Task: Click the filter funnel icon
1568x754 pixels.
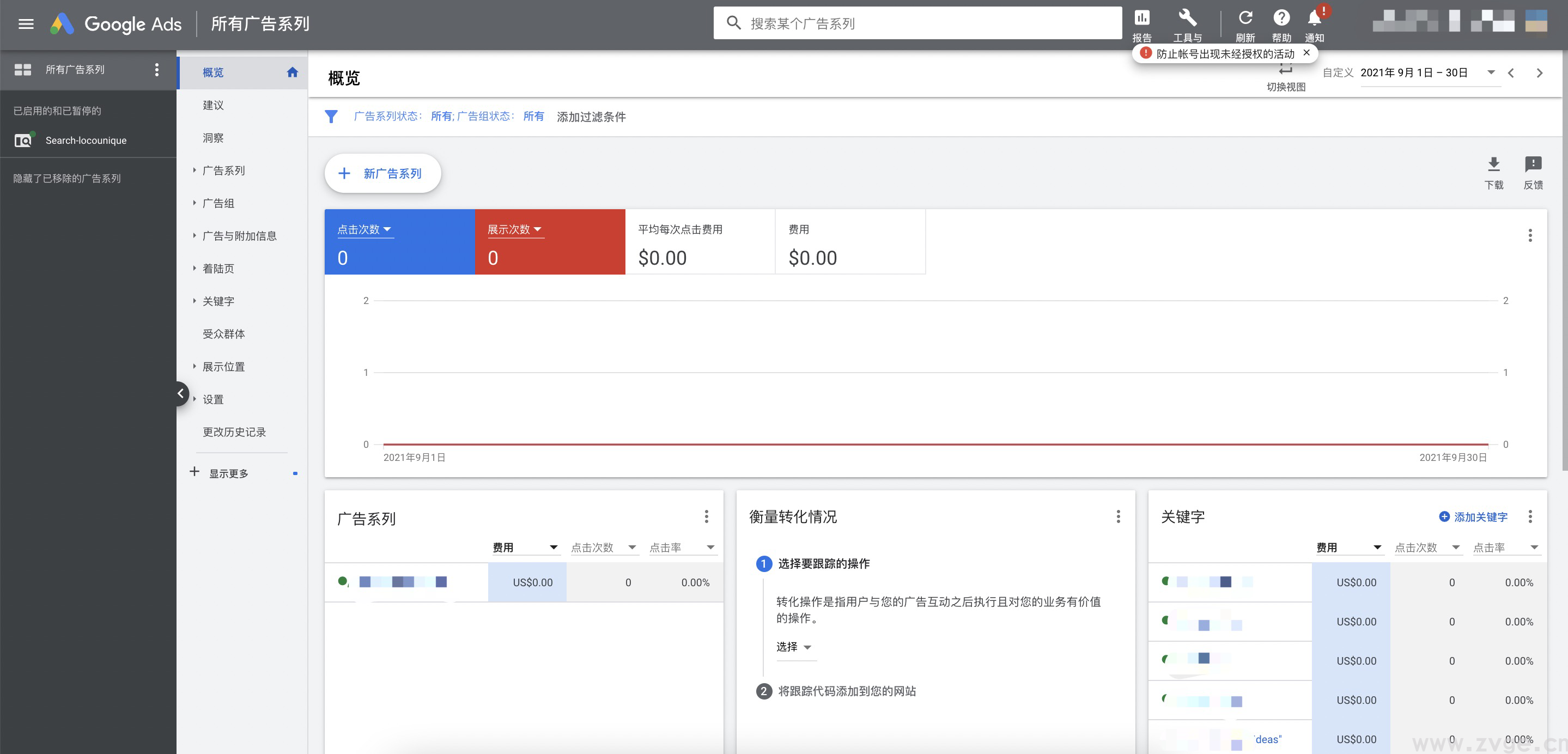Action: pyautogui.click(x=331, y=116)
